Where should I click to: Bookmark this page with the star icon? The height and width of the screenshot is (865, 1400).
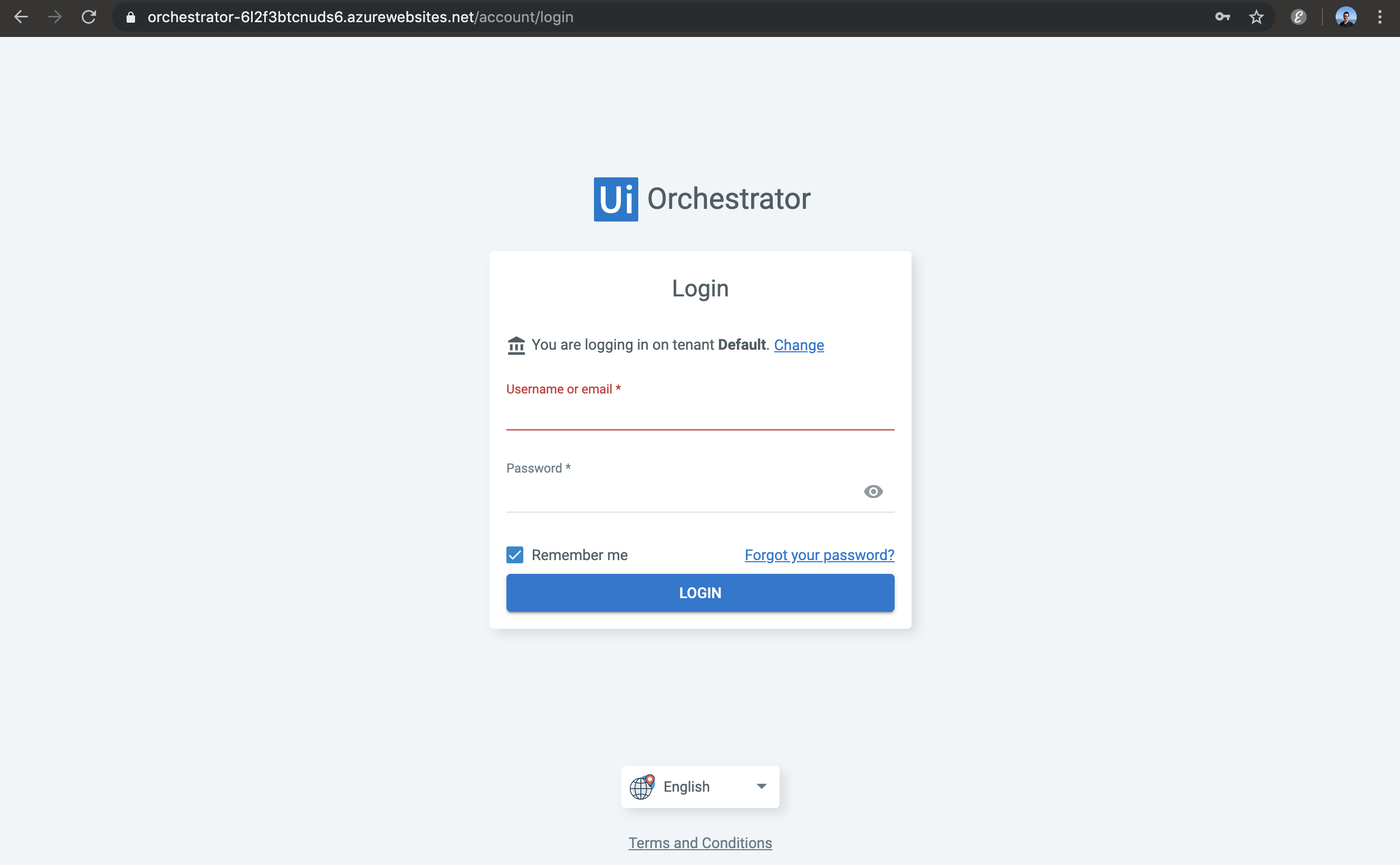coord(1257,17)
